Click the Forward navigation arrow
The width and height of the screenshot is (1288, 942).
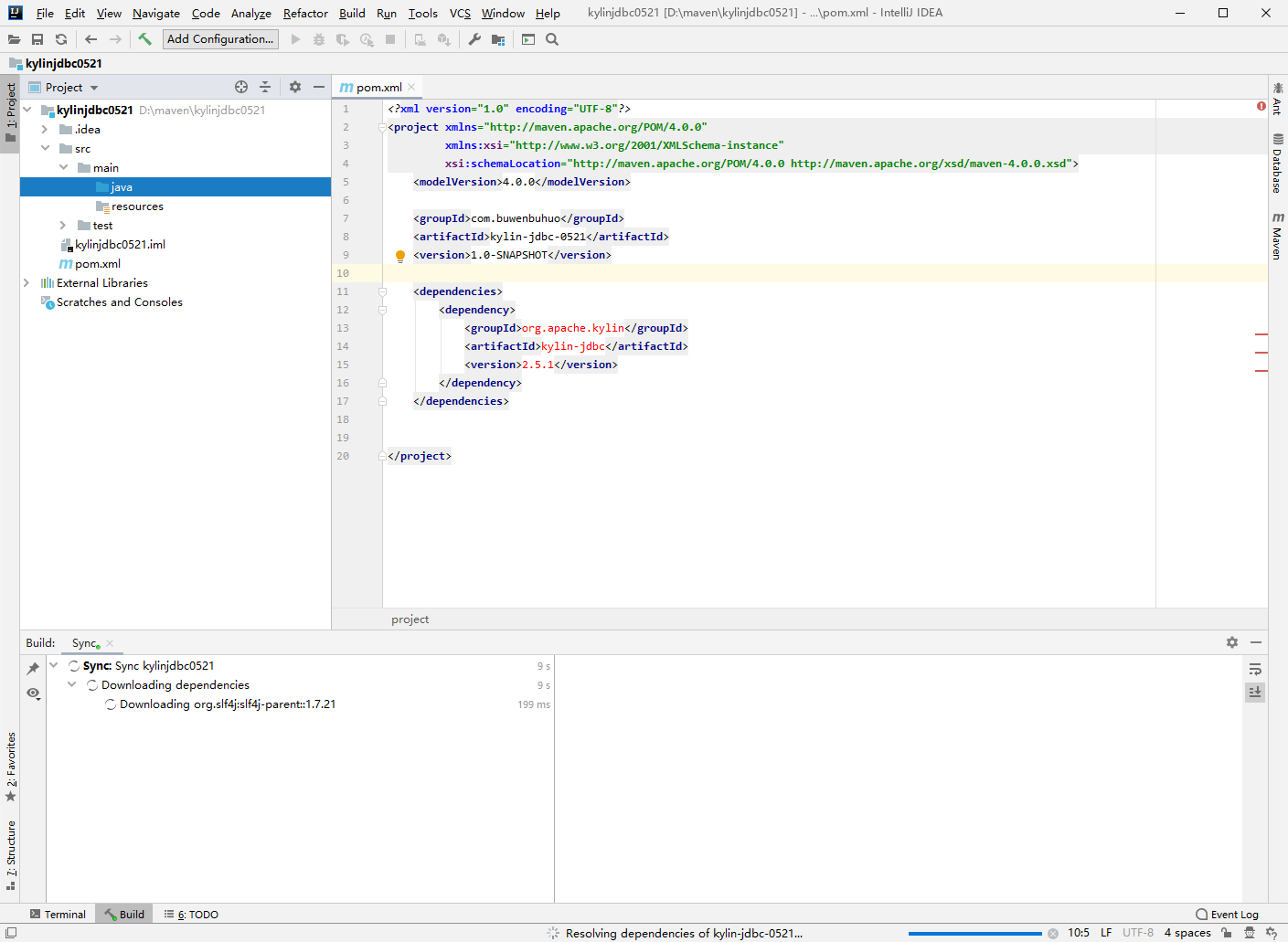click(115, 39)
